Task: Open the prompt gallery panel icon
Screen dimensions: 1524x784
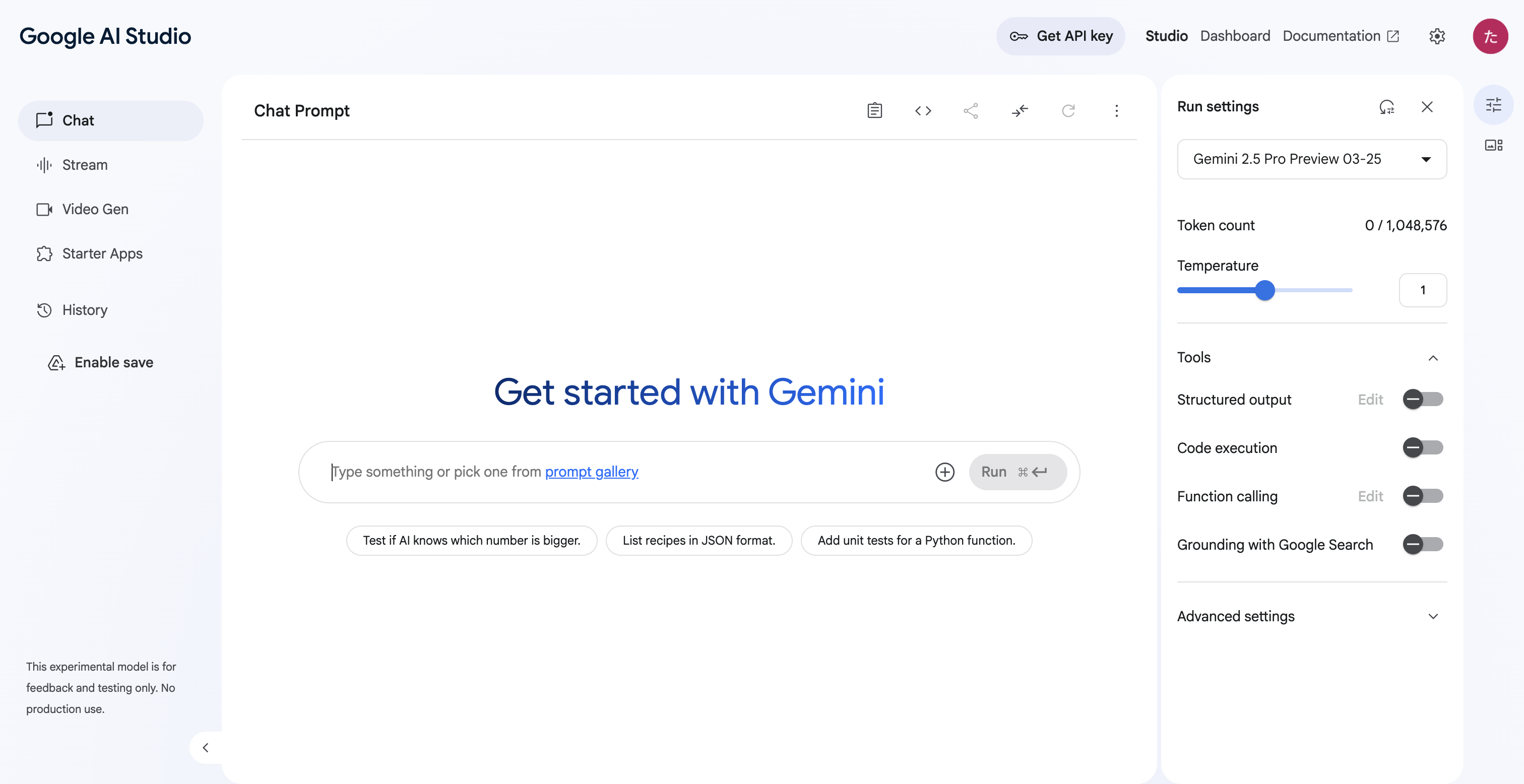Action: click(1493, 145)
